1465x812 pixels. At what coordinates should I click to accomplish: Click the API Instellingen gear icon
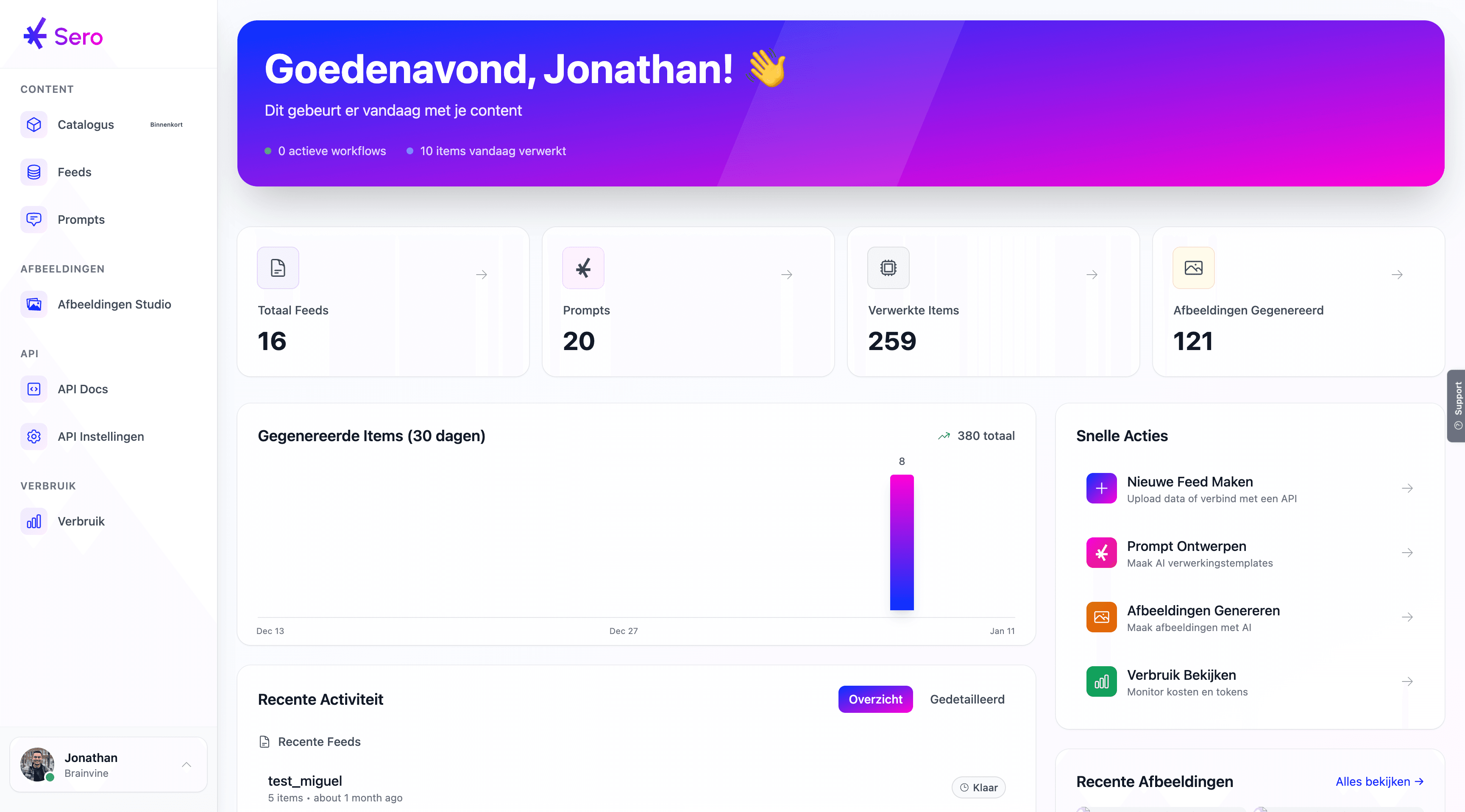click(33, 436)
